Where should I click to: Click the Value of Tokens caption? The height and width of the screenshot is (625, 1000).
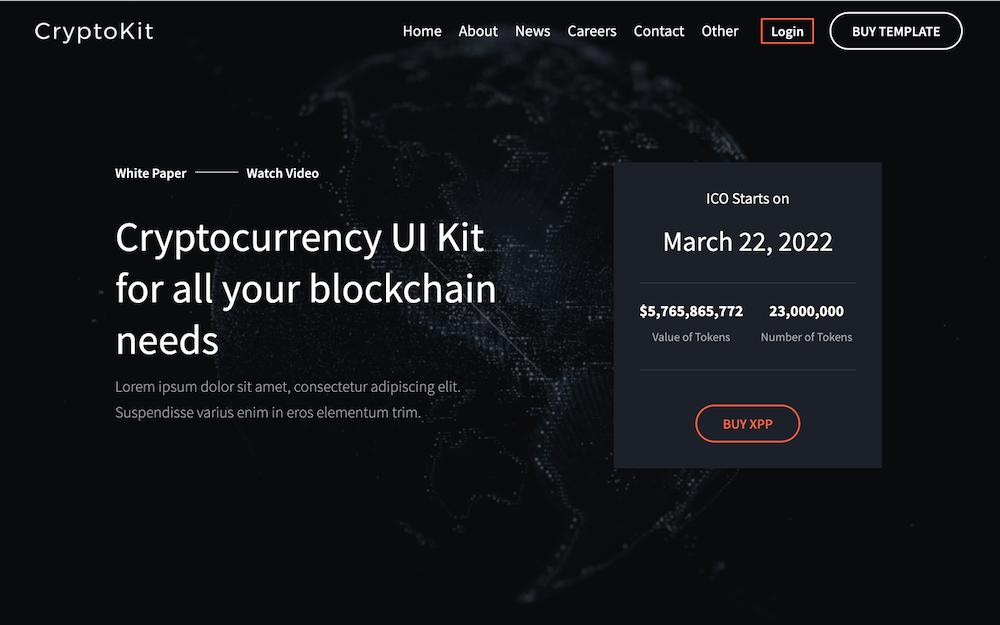click(x=691, y=337)
